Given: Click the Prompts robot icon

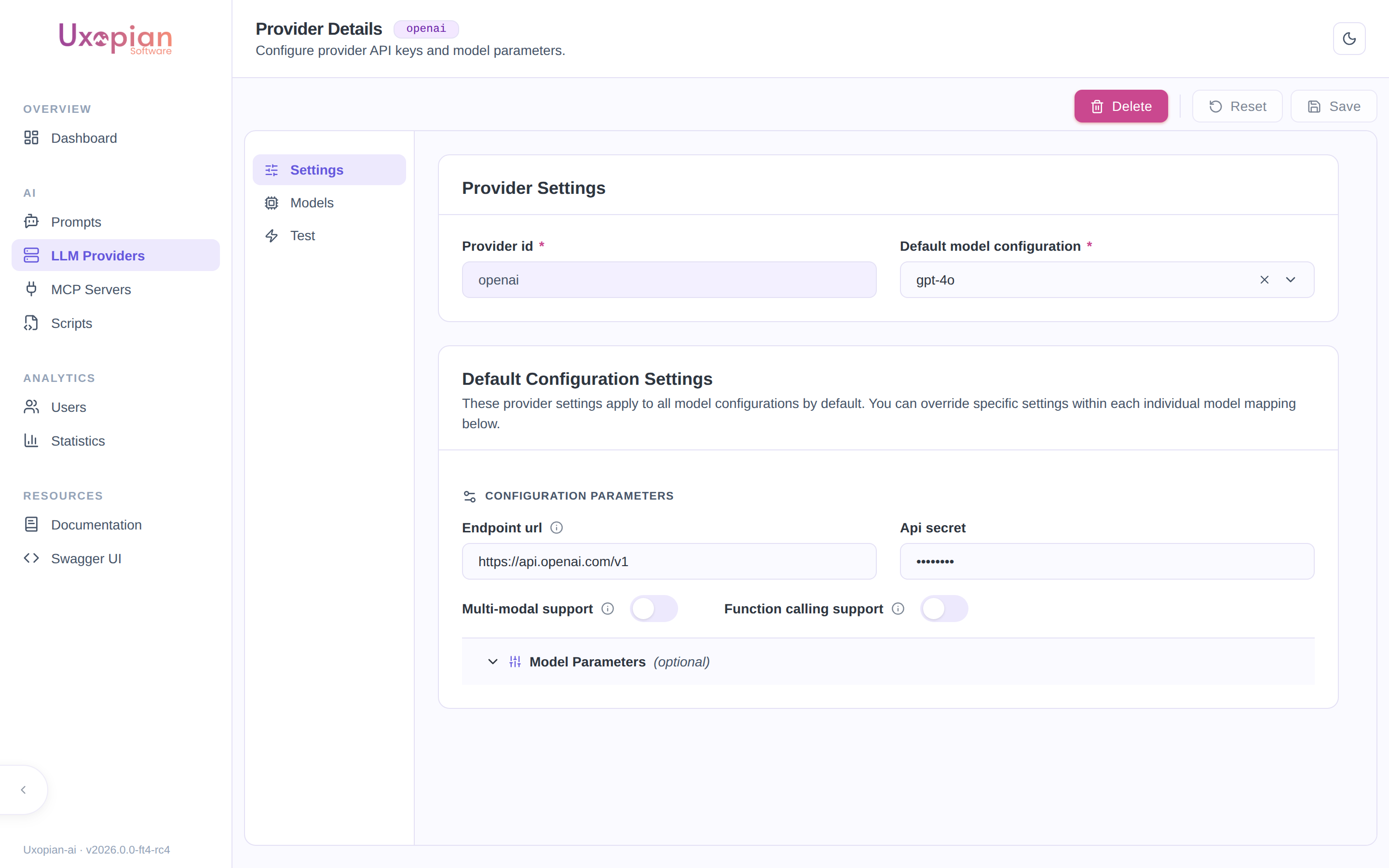Looking at the screenshot, I should tap(31, 222).
